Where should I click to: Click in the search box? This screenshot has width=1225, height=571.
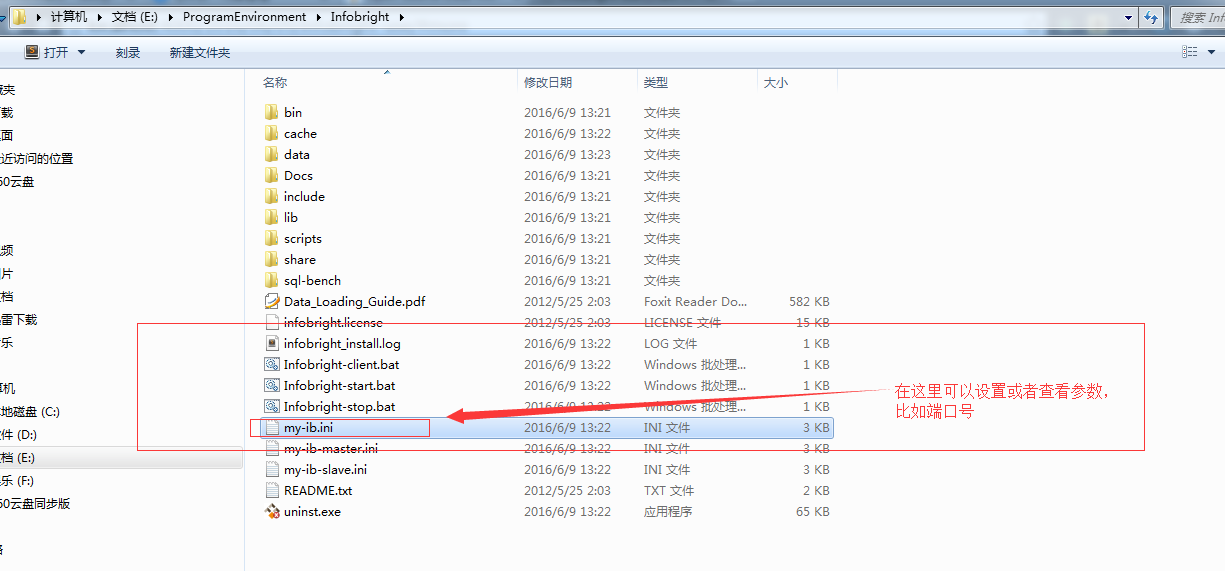1198,17
